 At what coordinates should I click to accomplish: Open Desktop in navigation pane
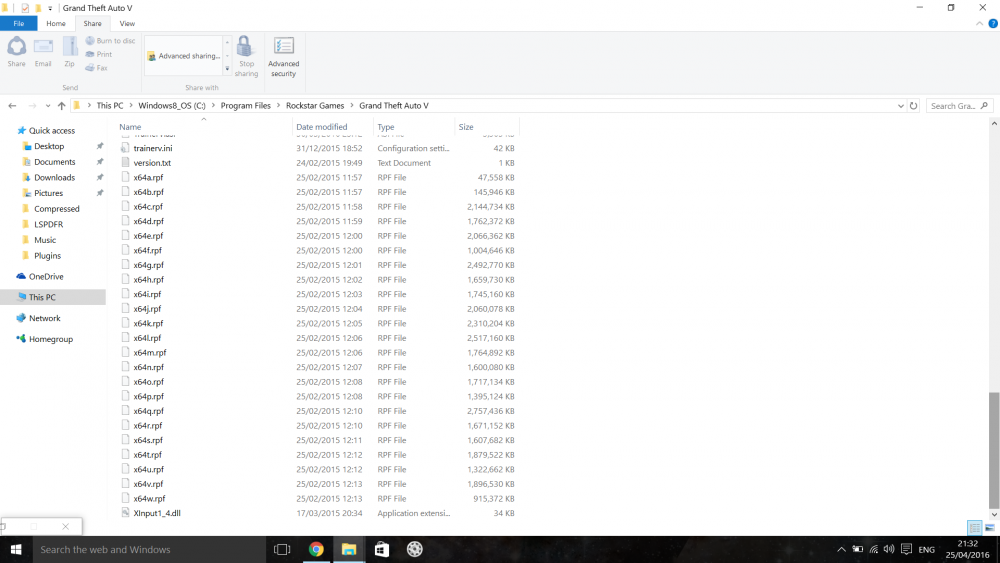point(49,146)
